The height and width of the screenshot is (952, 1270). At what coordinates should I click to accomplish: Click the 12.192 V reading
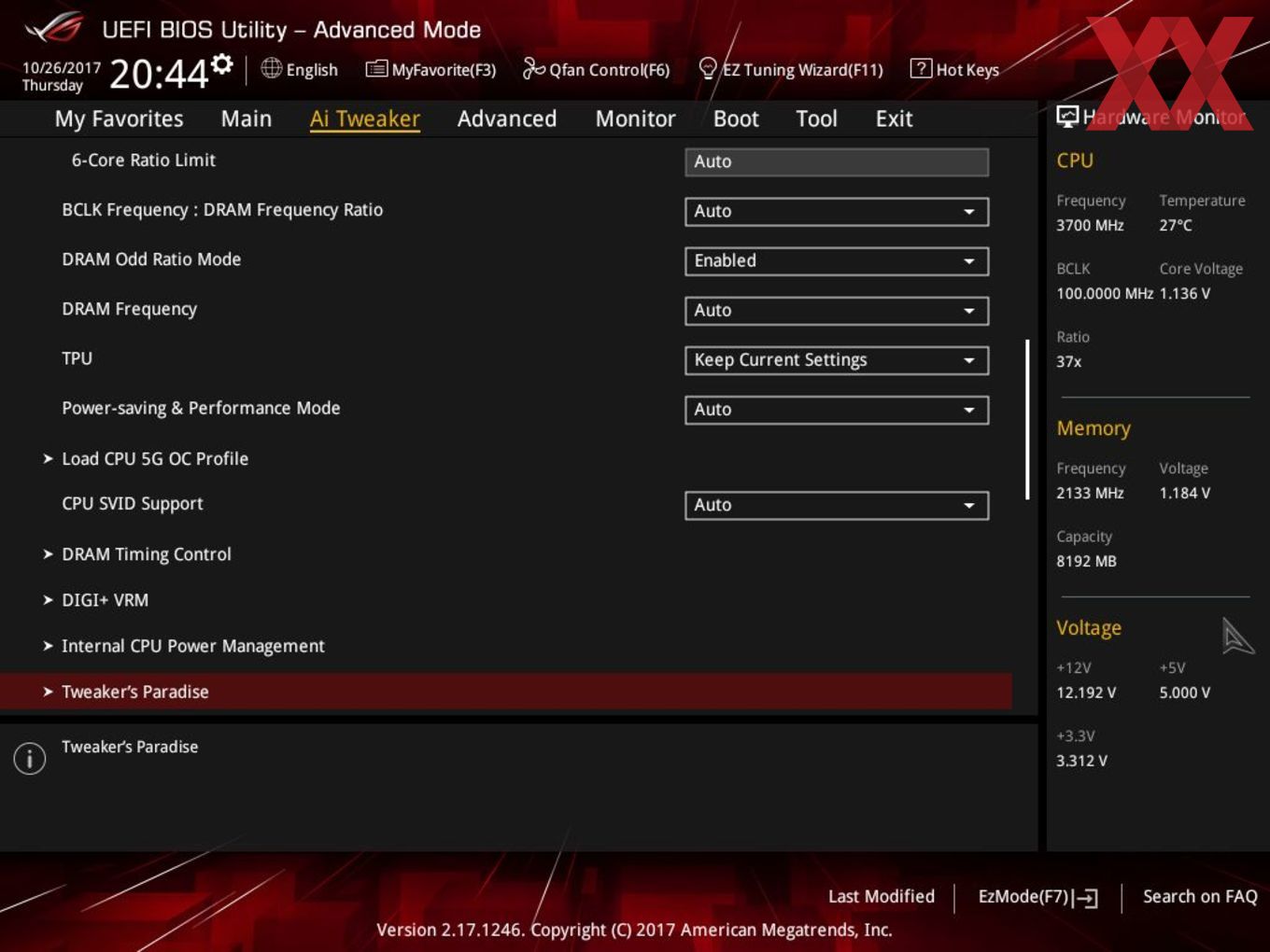coord(1086,693)
